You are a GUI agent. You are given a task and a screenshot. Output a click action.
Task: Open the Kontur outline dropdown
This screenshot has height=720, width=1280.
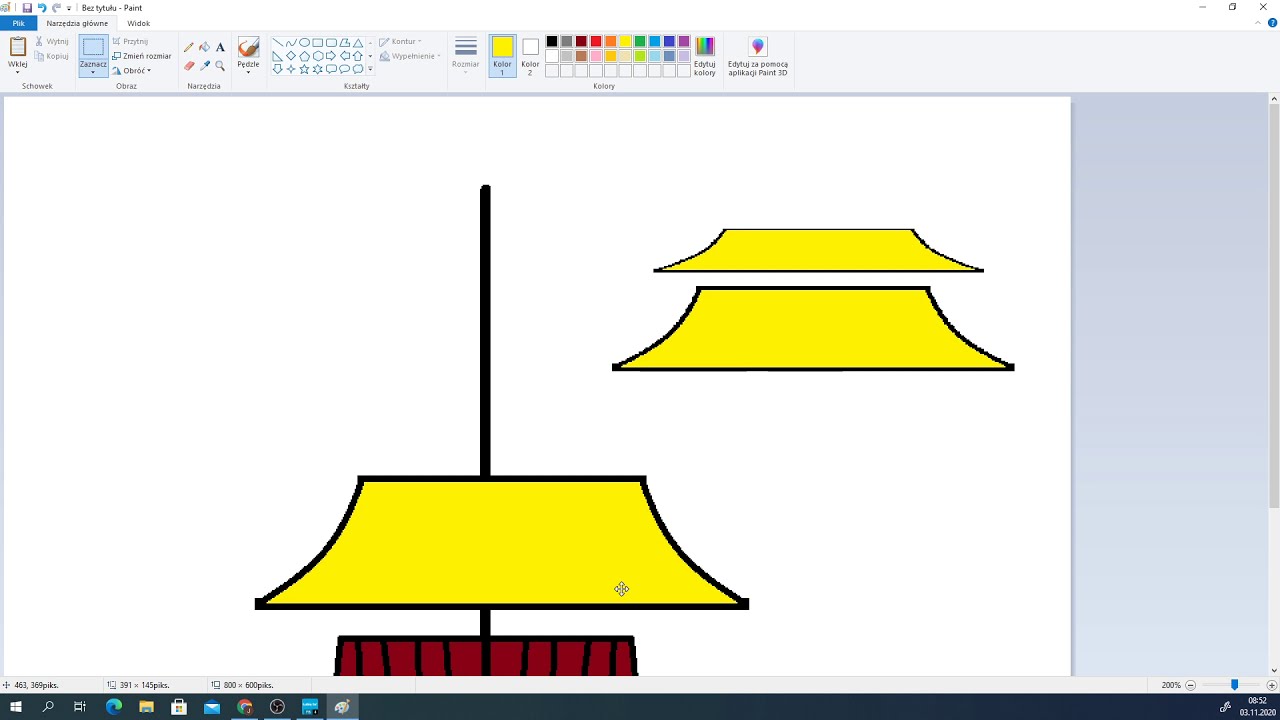click(400, 42)
